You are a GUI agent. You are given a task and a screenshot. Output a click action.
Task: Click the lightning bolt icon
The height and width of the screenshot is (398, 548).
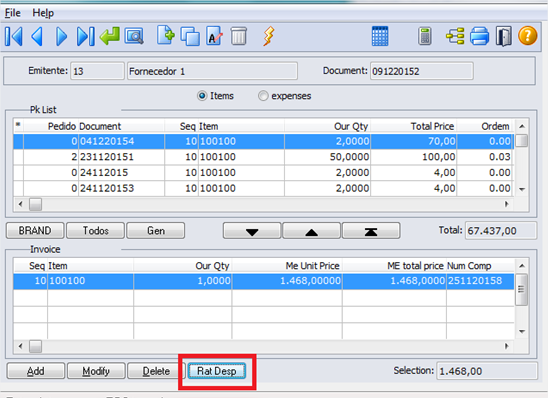click(268, 36)
